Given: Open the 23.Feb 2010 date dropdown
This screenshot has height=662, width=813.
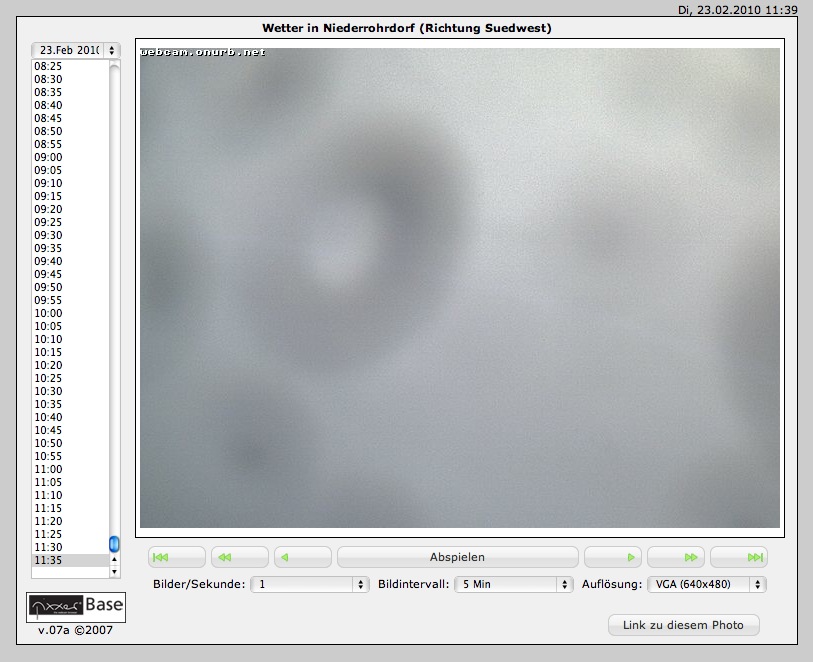Looking at the screenshot, I should pyautogui.click(x=76, y=50).
